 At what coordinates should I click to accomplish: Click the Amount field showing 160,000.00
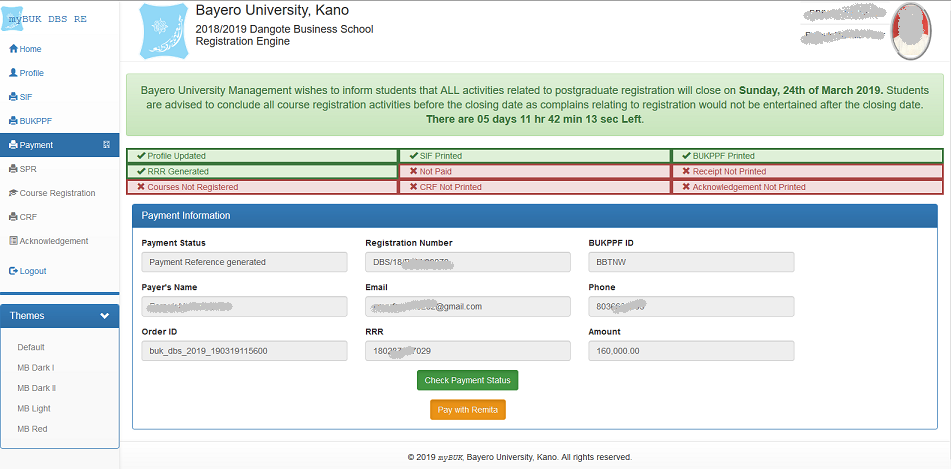pyautogui.click(x=691, y=351)
